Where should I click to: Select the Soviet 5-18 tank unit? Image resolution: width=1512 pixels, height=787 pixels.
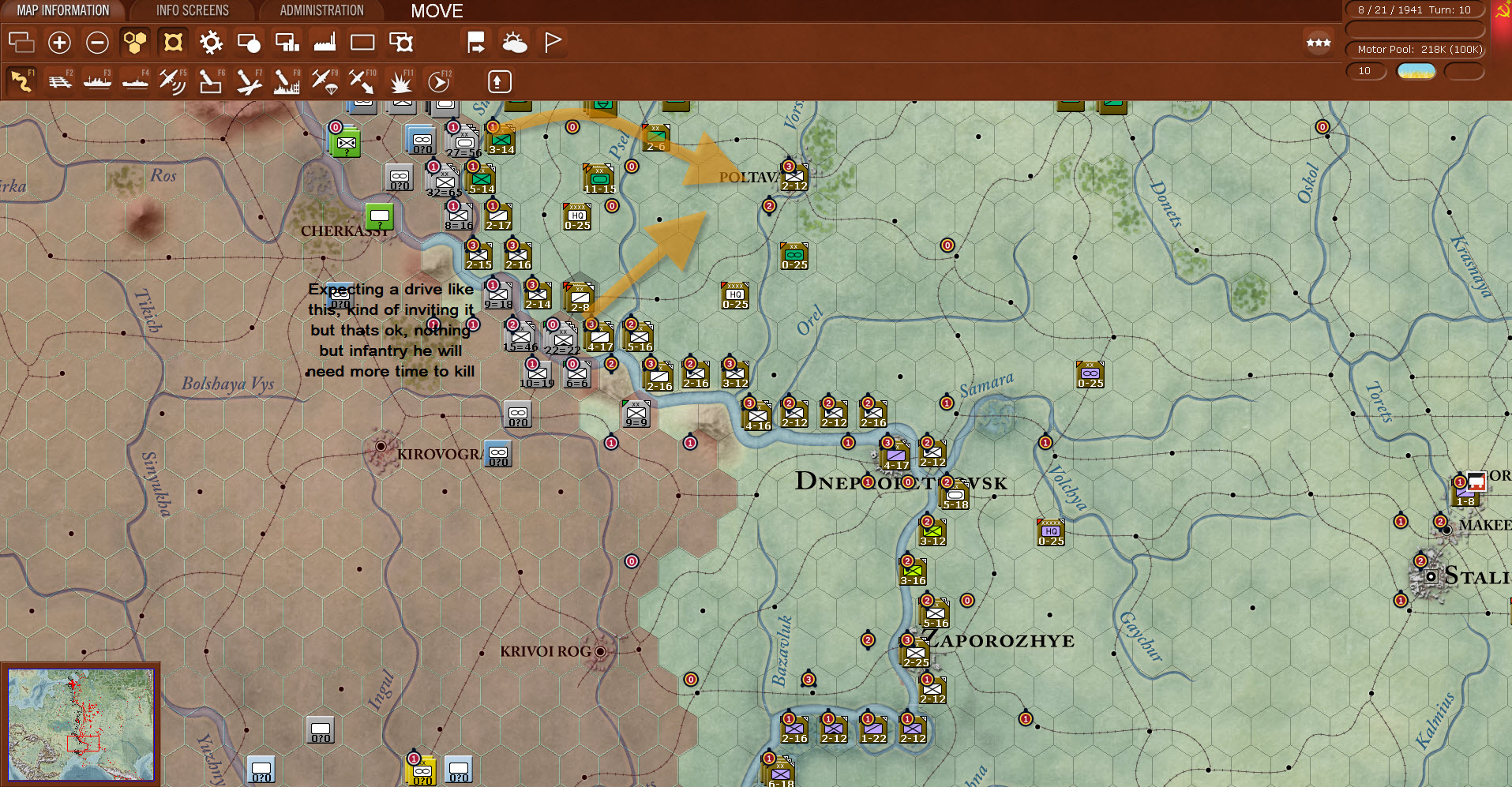(955, 496)
